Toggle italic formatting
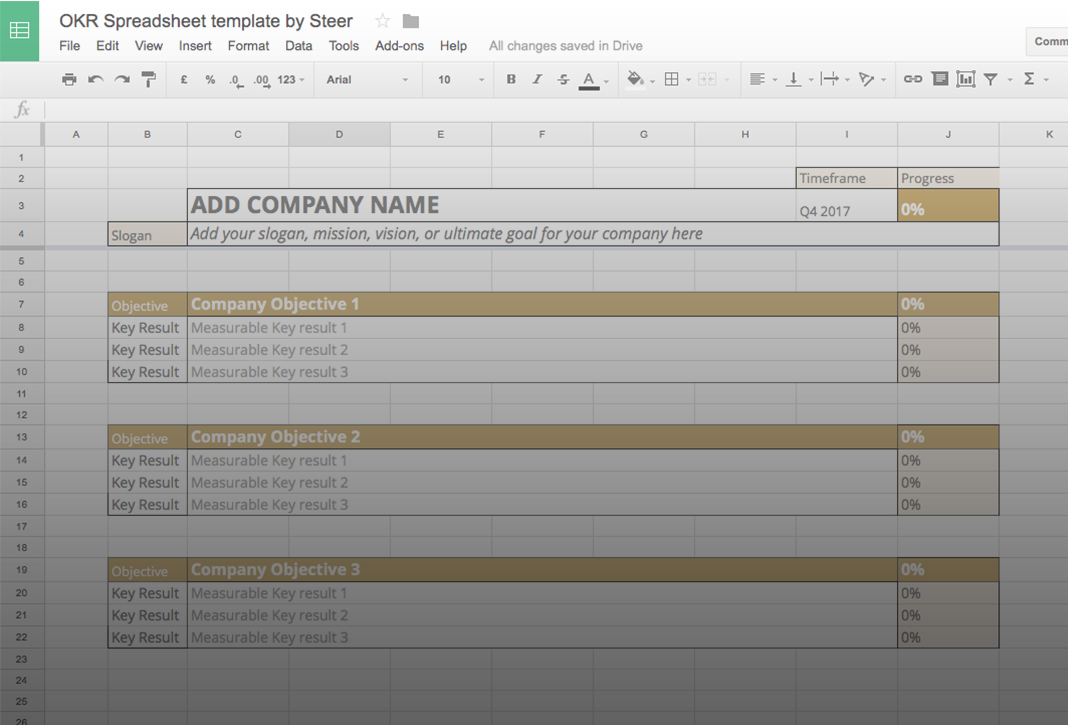Screen dimensions: 1068x725 tap(537, 79)
